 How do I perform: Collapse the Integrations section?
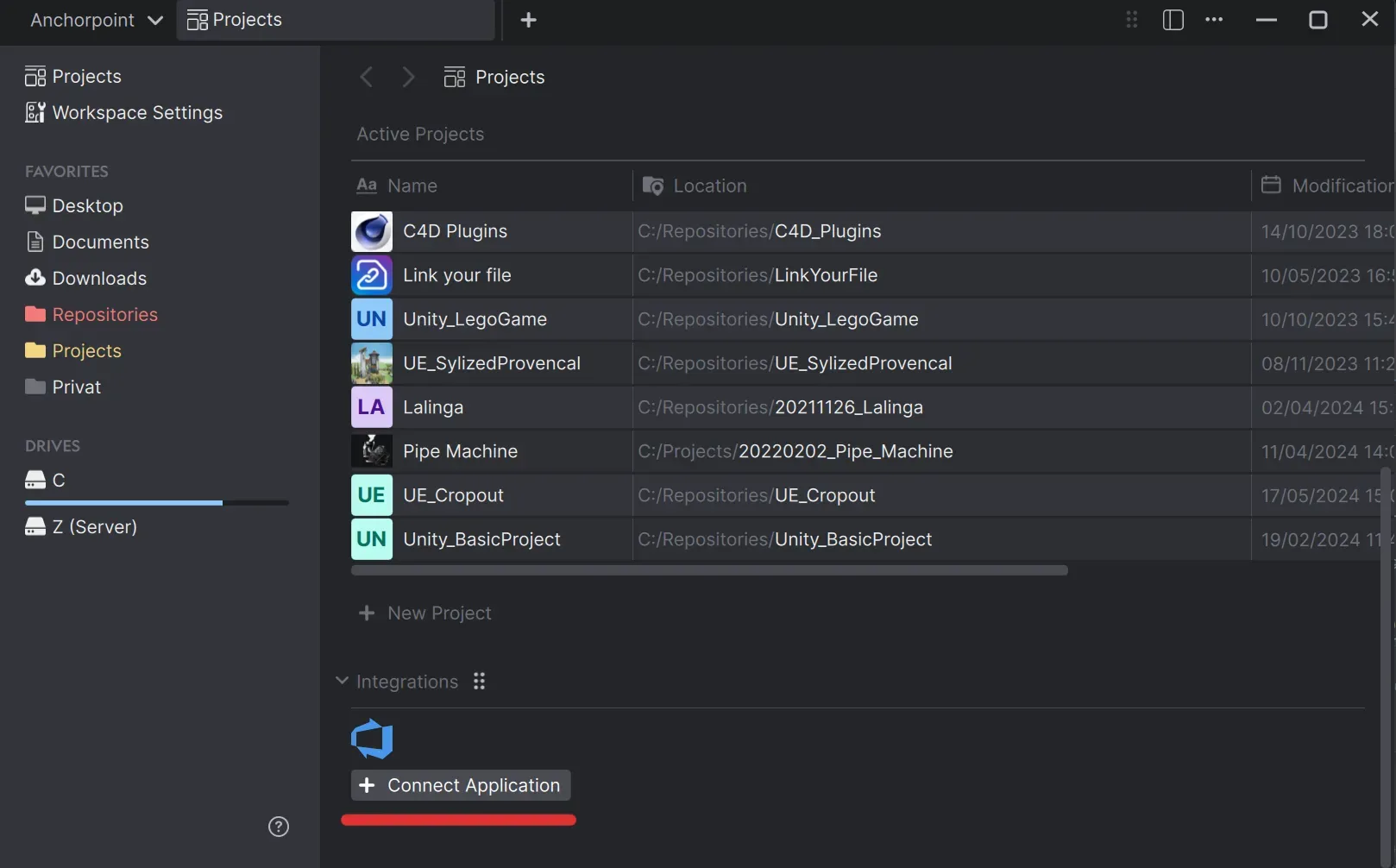coord(342,681)
